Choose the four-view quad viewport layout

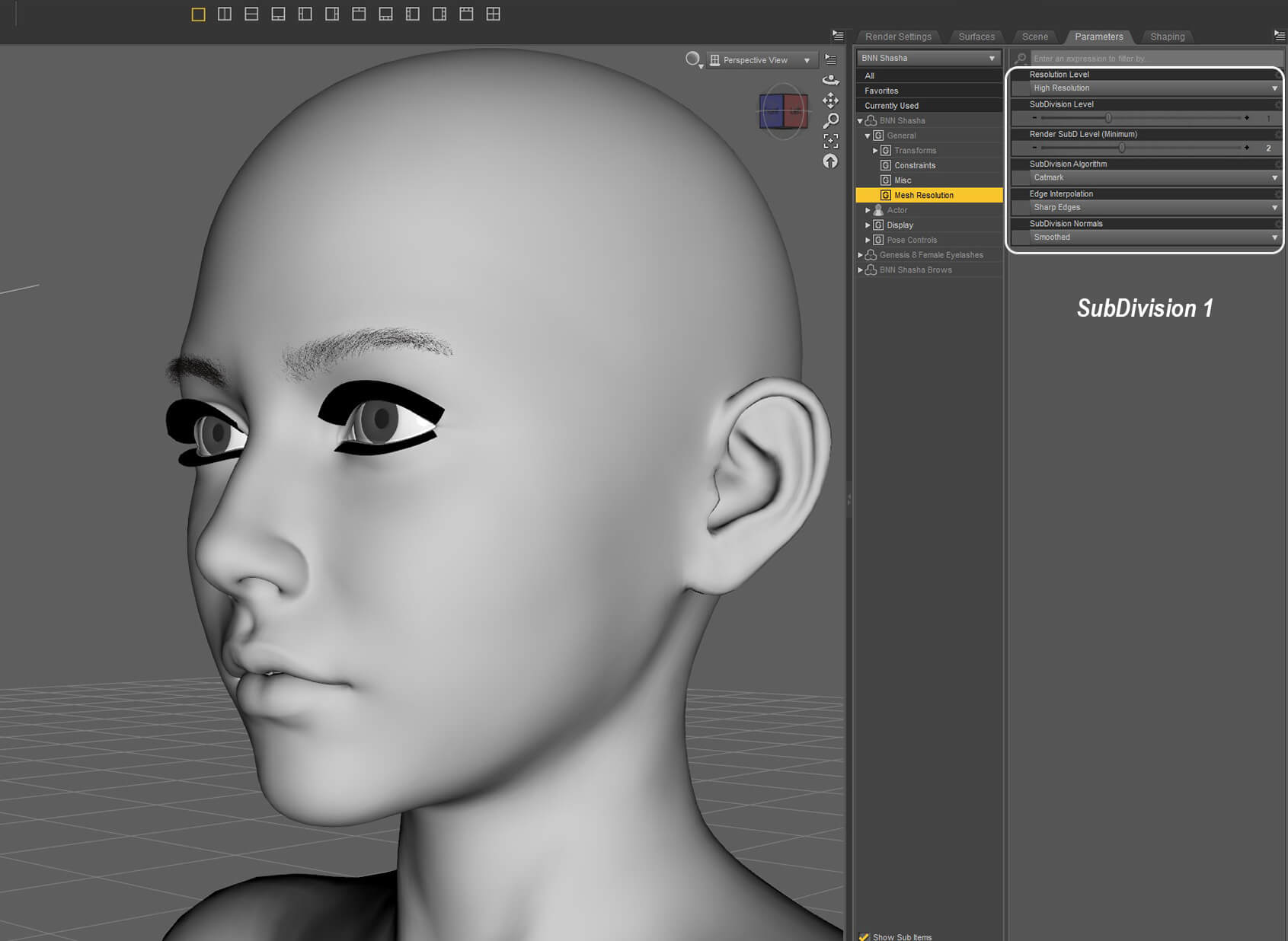493,14
